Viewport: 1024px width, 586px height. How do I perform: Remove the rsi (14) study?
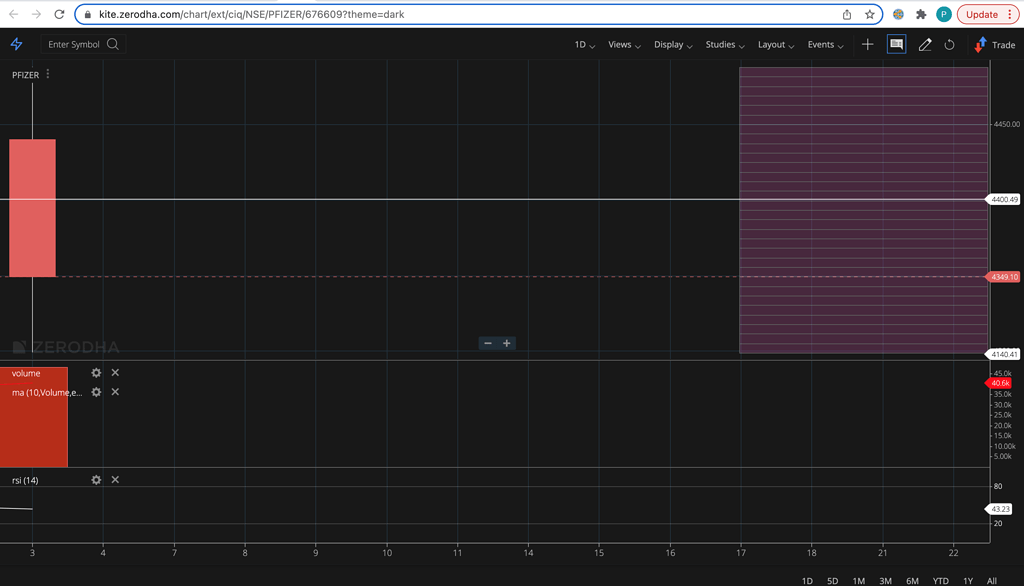click(115, 480)
